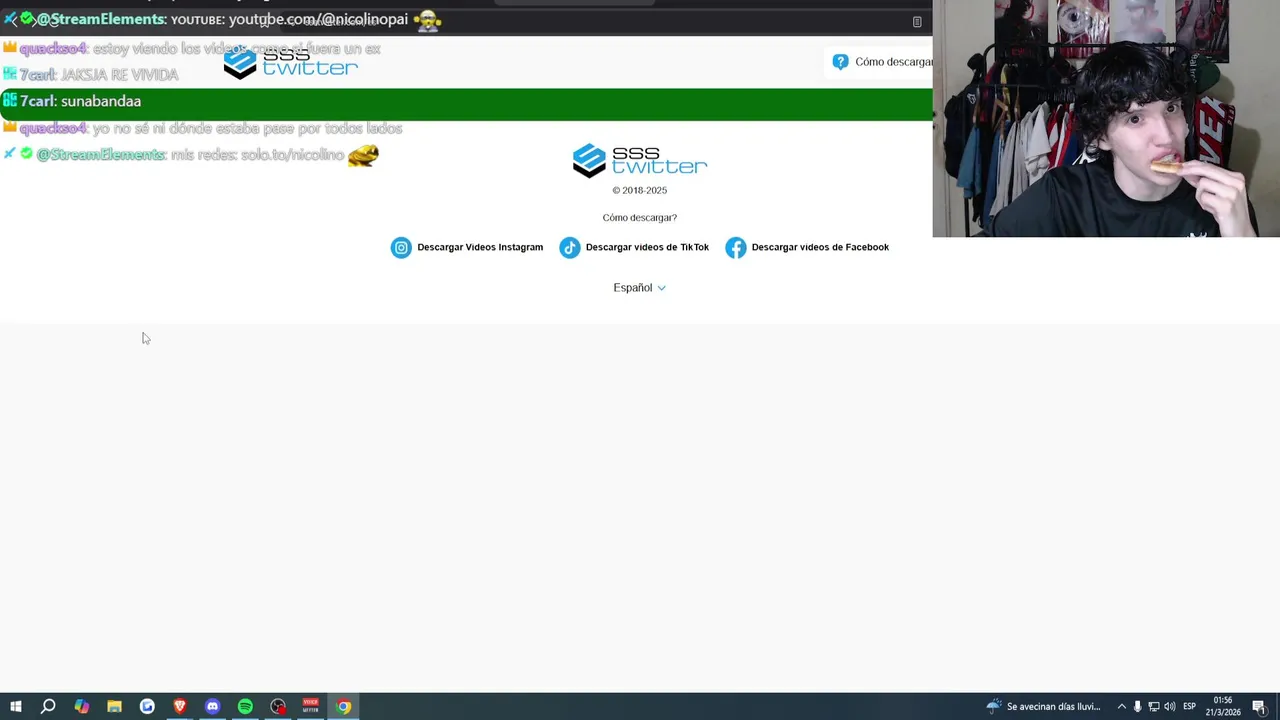
Task: Click the Instagram icon in footer
Action: click(401, 248)
